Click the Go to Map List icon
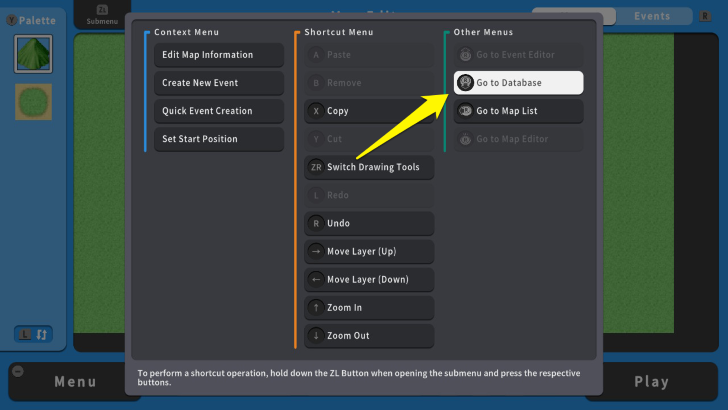This screenshot has width=728, height=410. click(466, 111)
